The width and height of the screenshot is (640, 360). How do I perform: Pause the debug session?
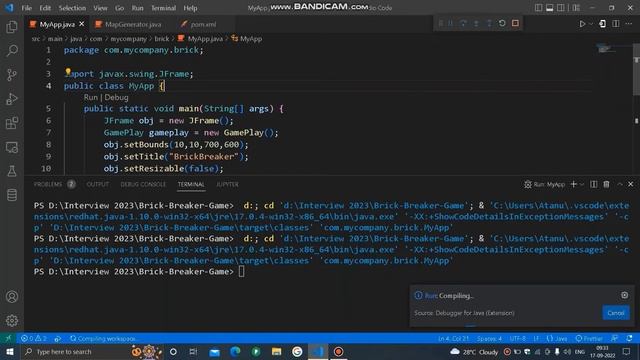[451, 23]
